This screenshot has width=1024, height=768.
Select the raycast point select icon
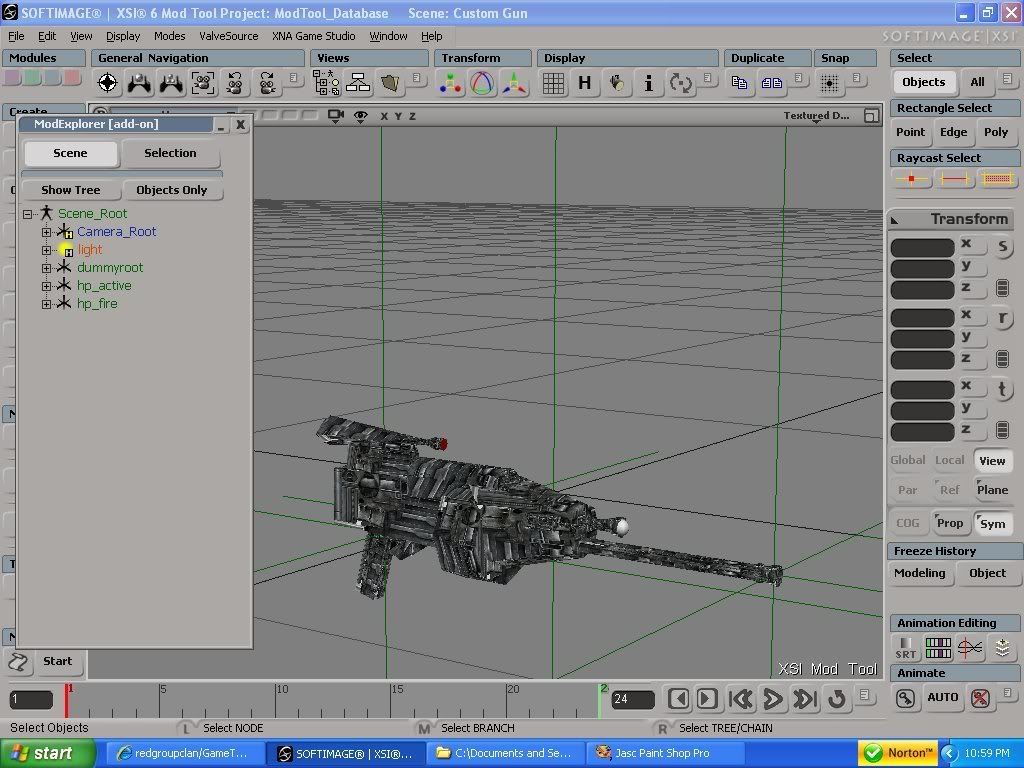(x=911, y=178)
